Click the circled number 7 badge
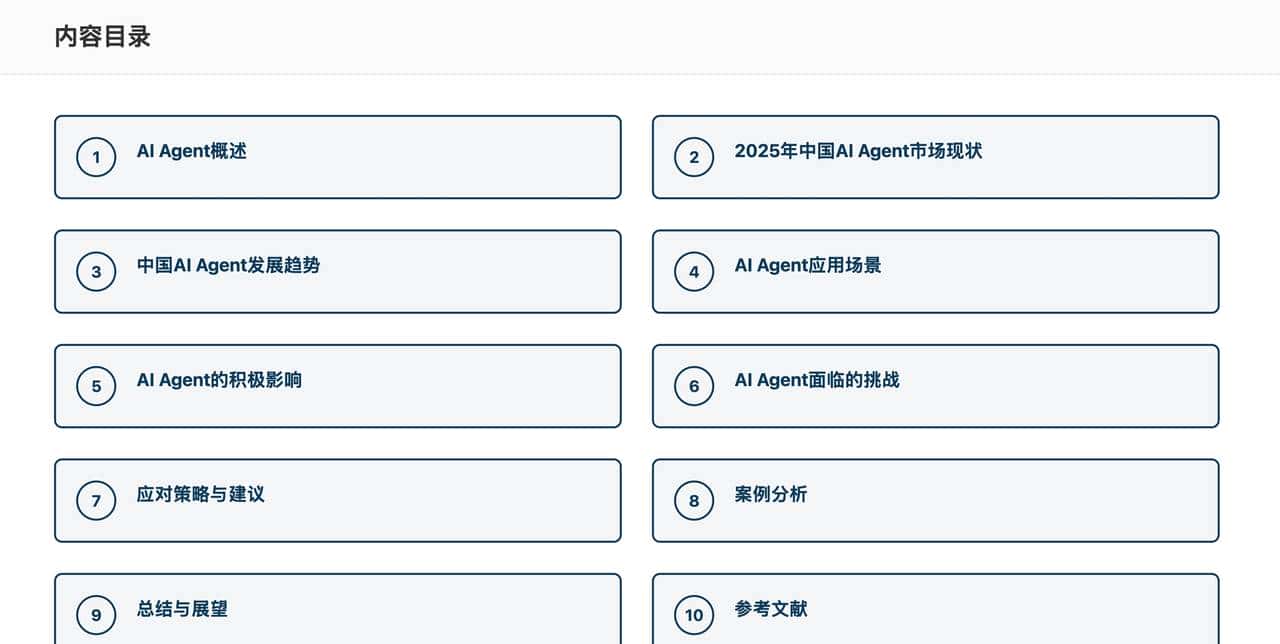The height and width of the screenshot is (644, 1280). (x=95, y=500)
